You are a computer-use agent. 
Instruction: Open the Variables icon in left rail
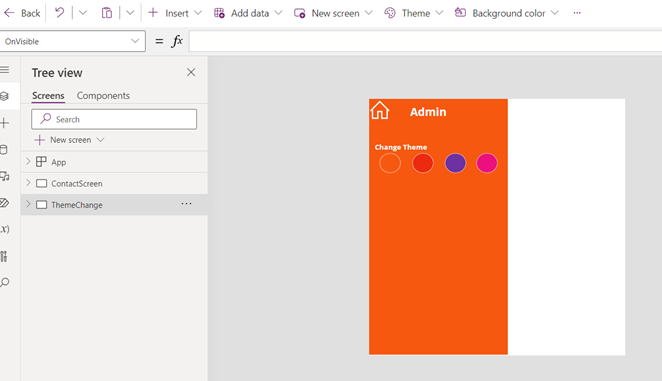click(x=5, y=229)
